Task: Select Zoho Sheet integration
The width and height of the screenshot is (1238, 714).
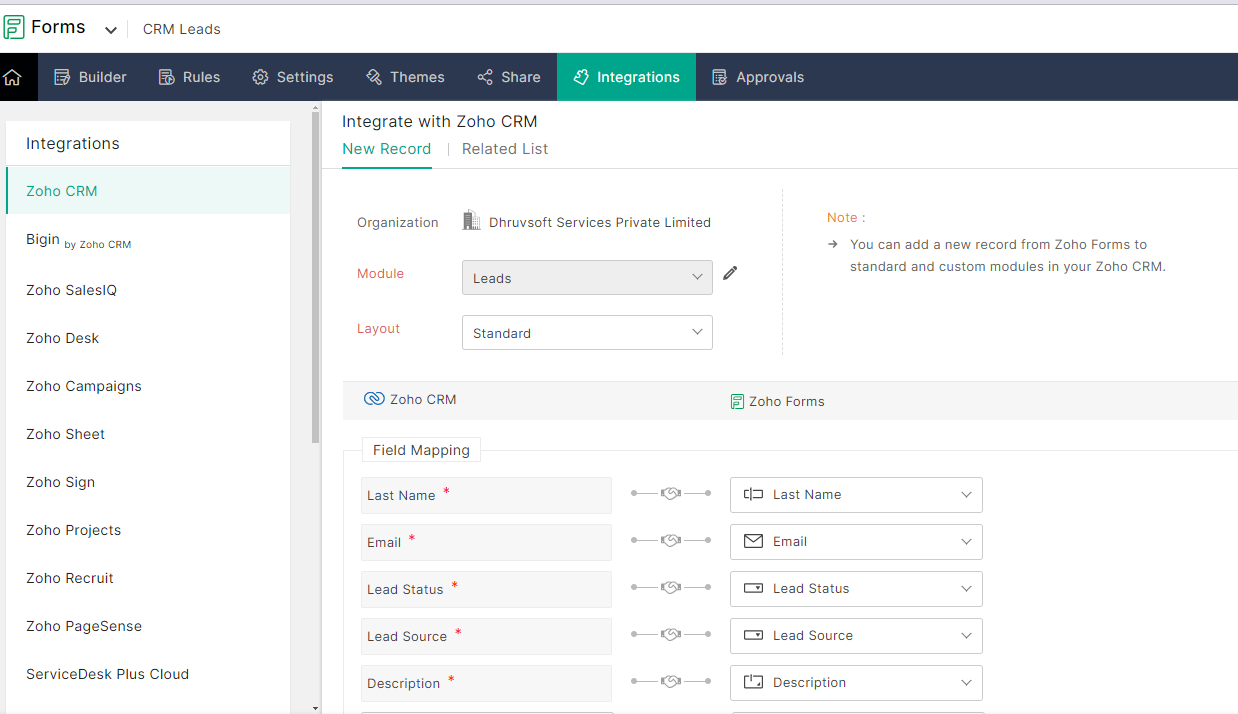Action: (148, 434)
